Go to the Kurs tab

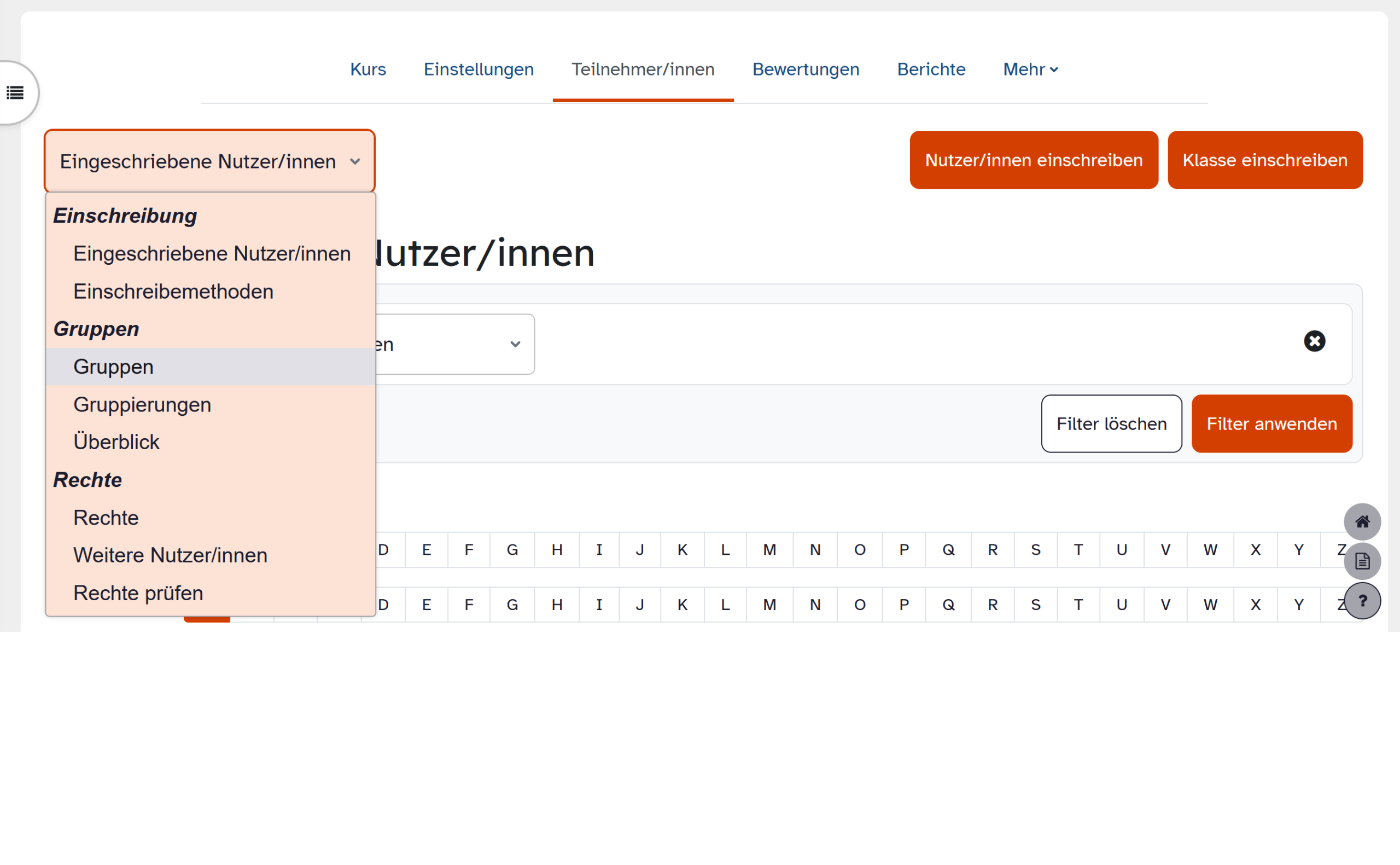[x=367, y=69]
